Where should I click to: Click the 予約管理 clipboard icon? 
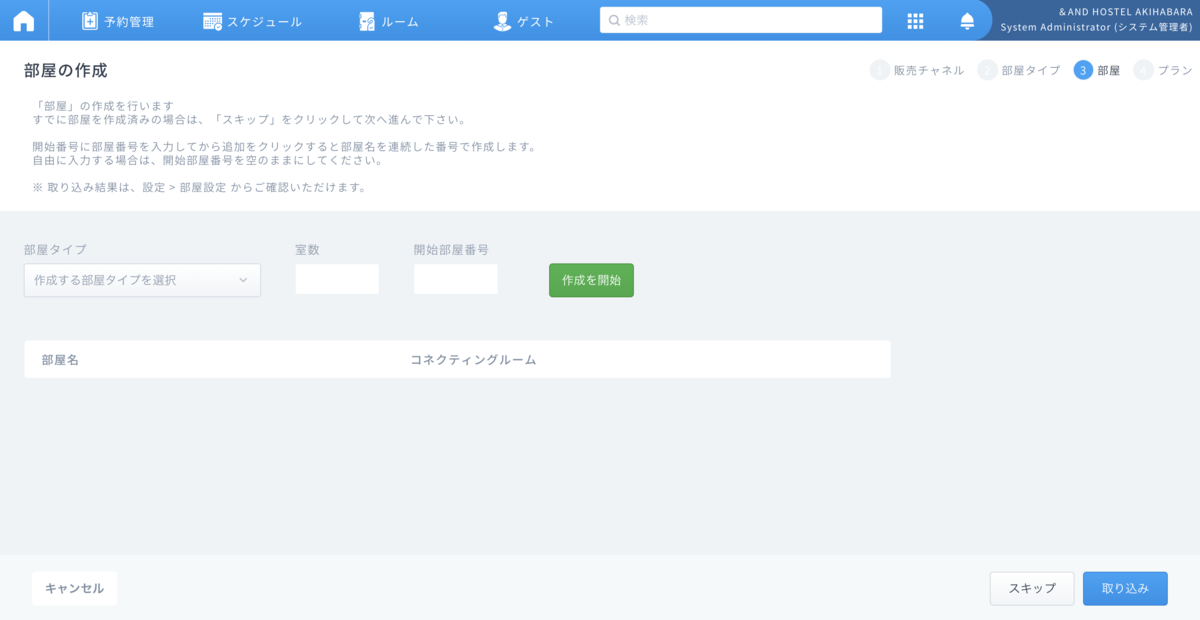[90, 21]
